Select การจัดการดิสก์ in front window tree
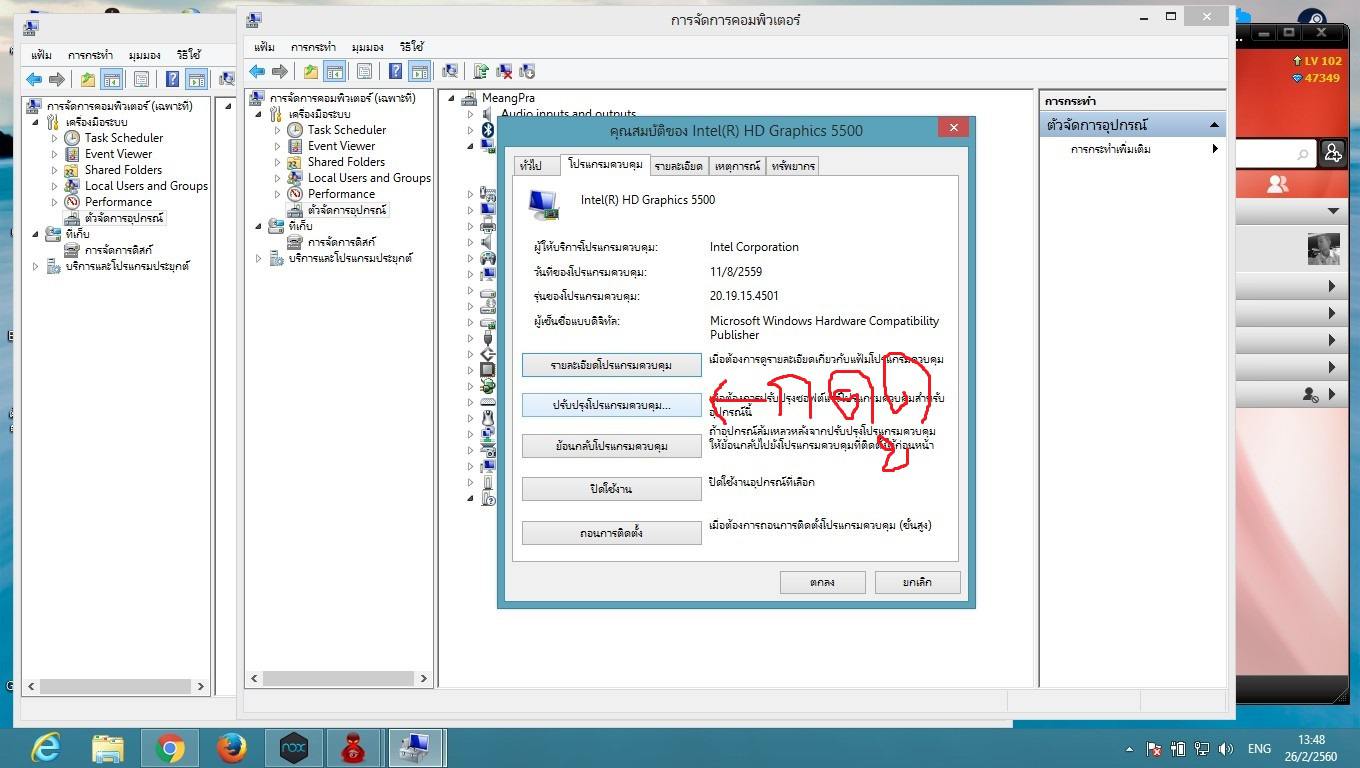1360x768 pixels. click(342, 242)
